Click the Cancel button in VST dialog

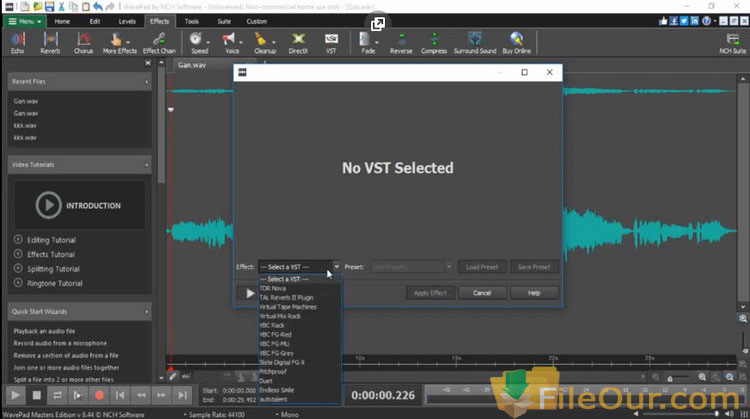482,293
